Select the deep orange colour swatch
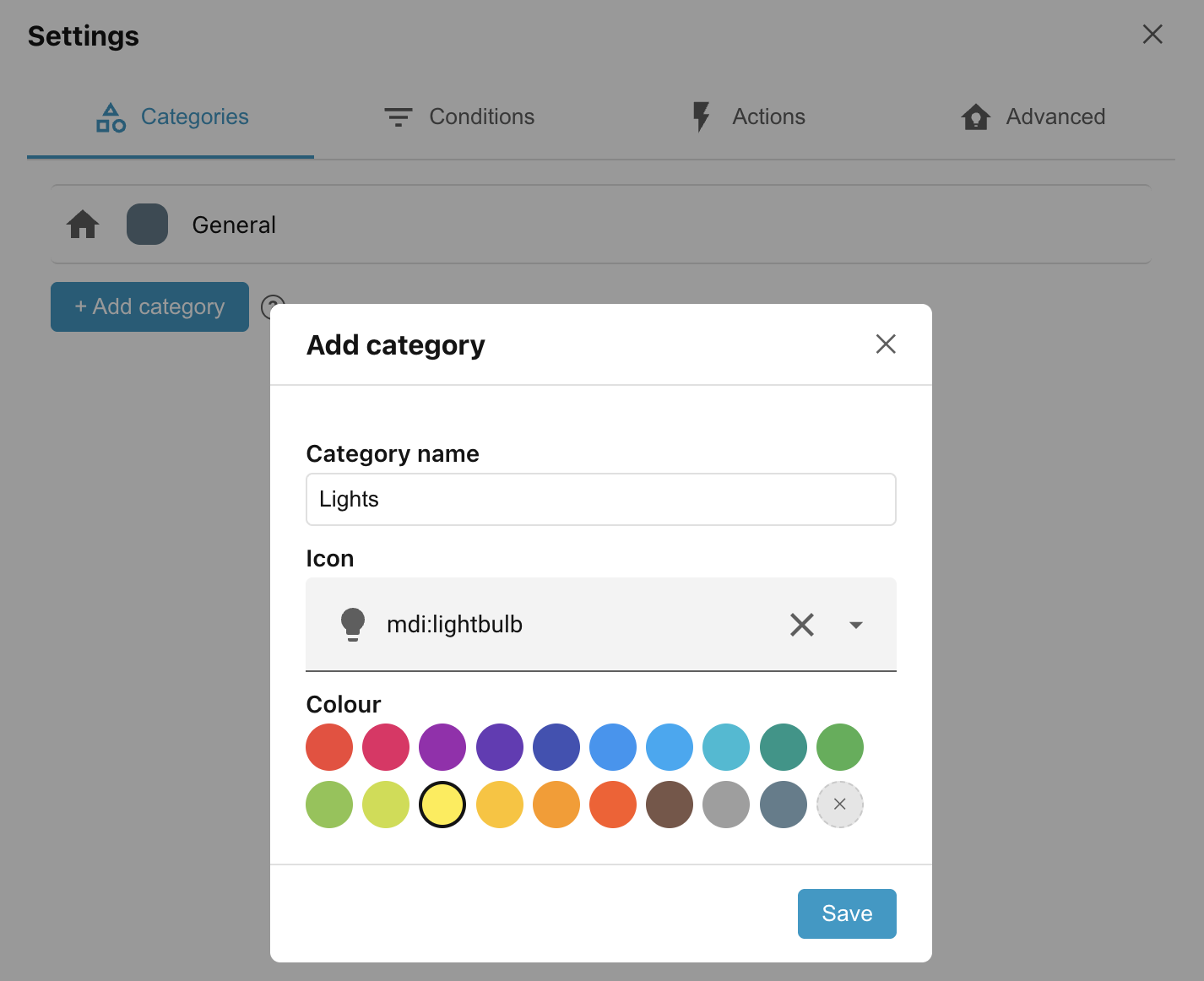1204x981 pixels. click(x=613, y=805)
